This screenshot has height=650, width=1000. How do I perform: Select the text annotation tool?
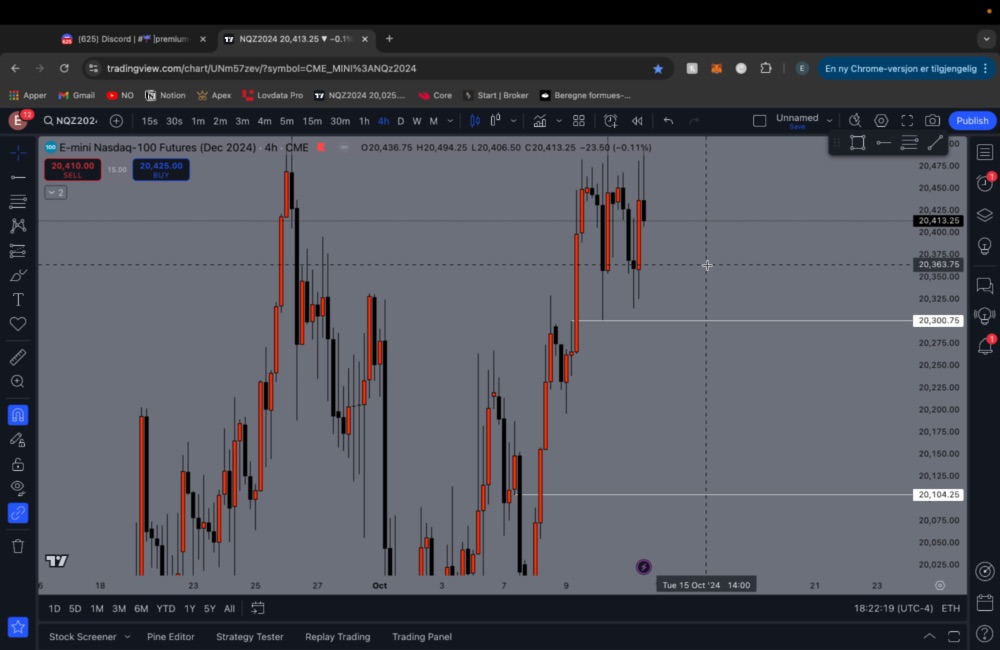click(x=18, y=300)
